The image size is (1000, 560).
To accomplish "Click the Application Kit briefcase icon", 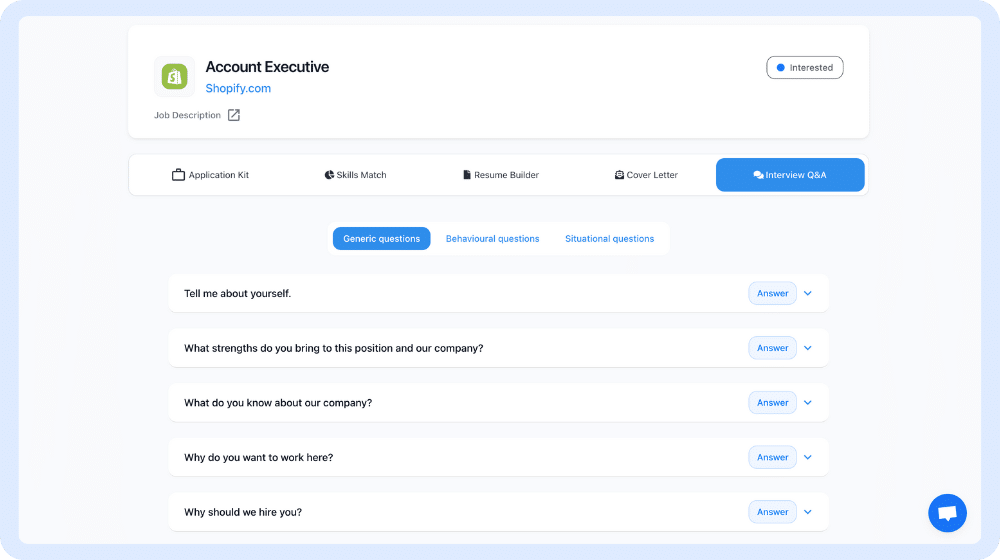I will click(x=179, y=175).
